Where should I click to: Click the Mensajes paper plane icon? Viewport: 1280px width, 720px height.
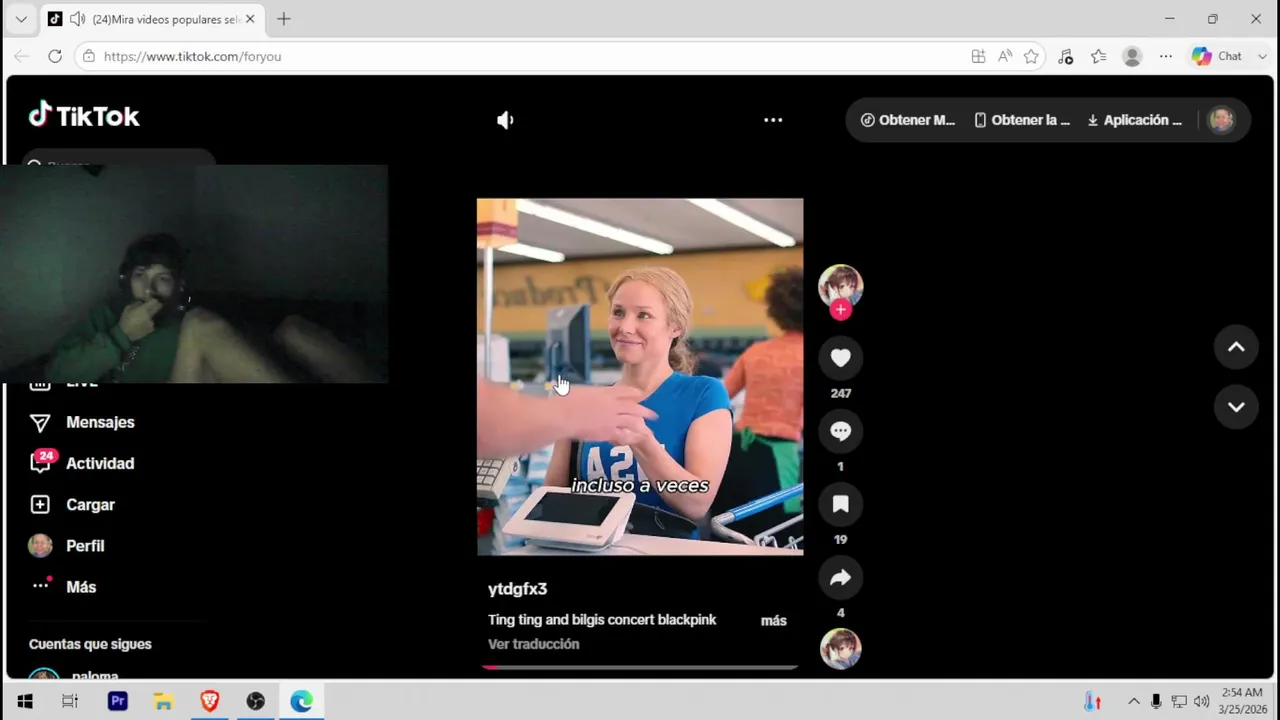pos(40,423)
